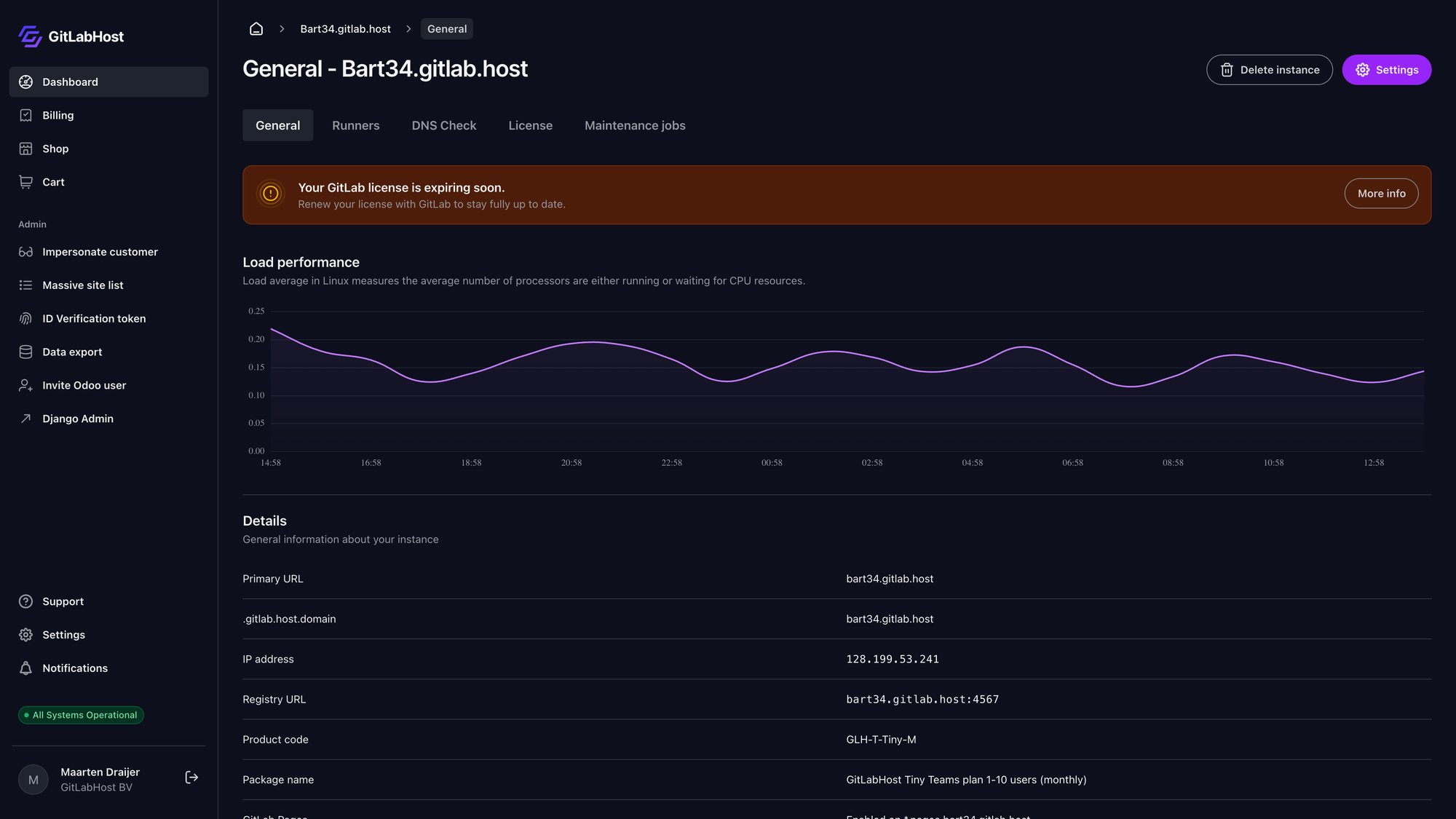Screen dimensions: 1456x819
Task: View the Cart
Action: click(x=52, y=182)
